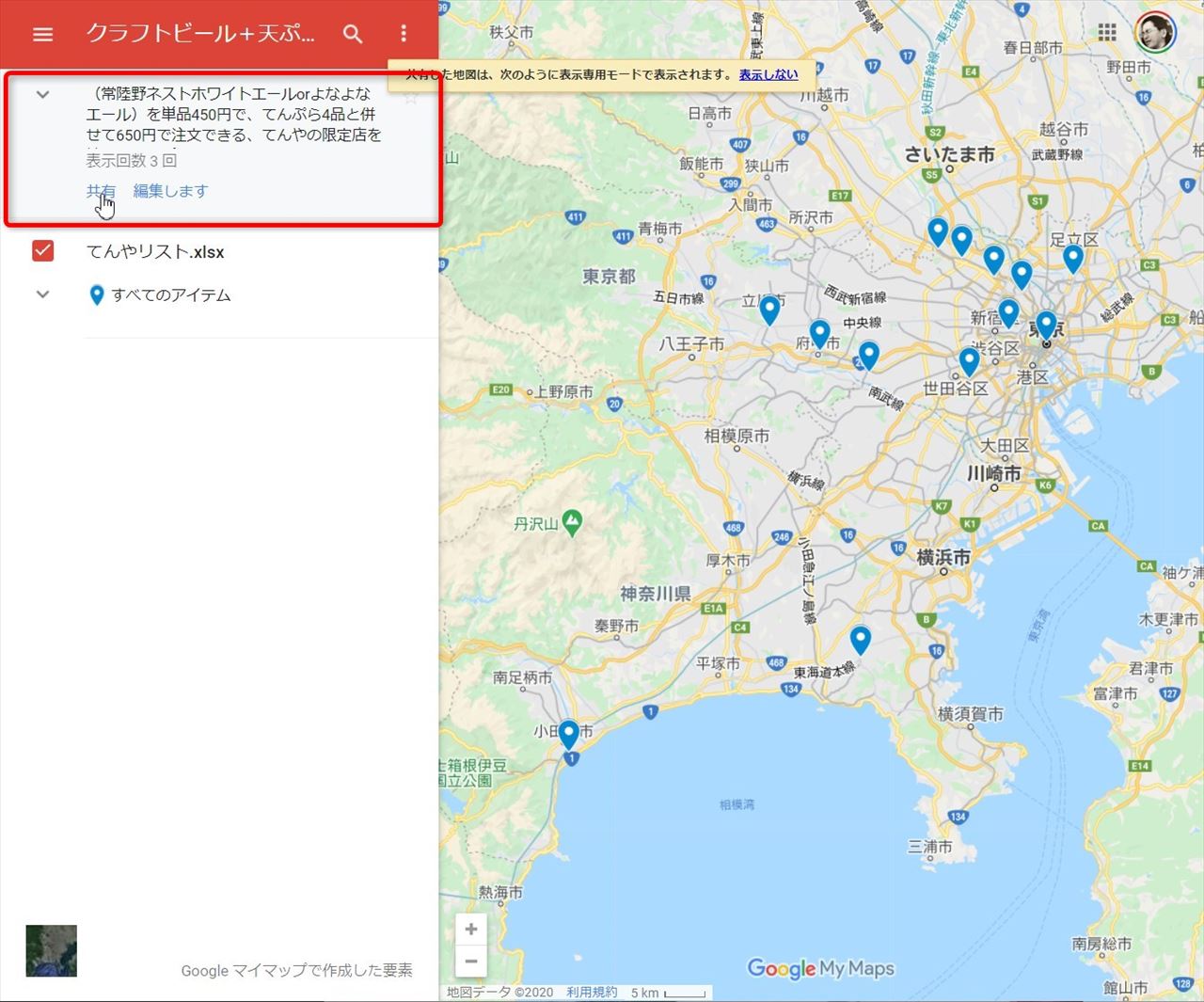Click the 八王子市 map label
Image resolution: width=1204 pixels, height=1002 pixels.
[x=691, y=343]
